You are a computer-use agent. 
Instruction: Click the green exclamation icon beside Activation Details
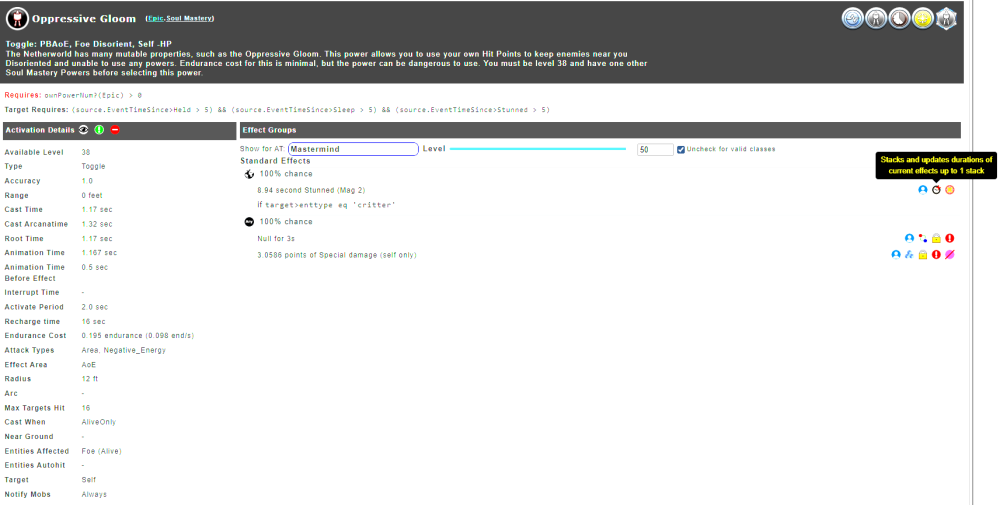coord(100,130)
